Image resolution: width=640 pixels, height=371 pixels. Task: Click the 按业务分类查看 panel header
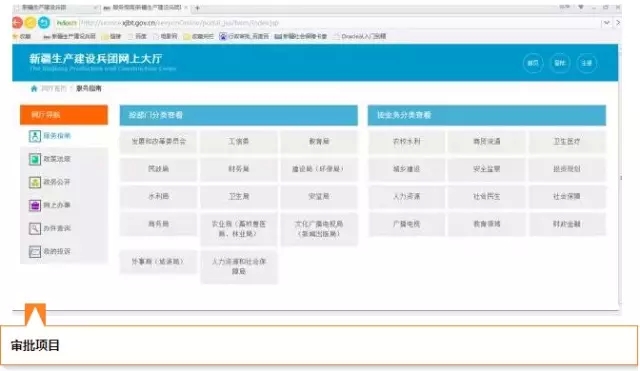pos(487,116)
